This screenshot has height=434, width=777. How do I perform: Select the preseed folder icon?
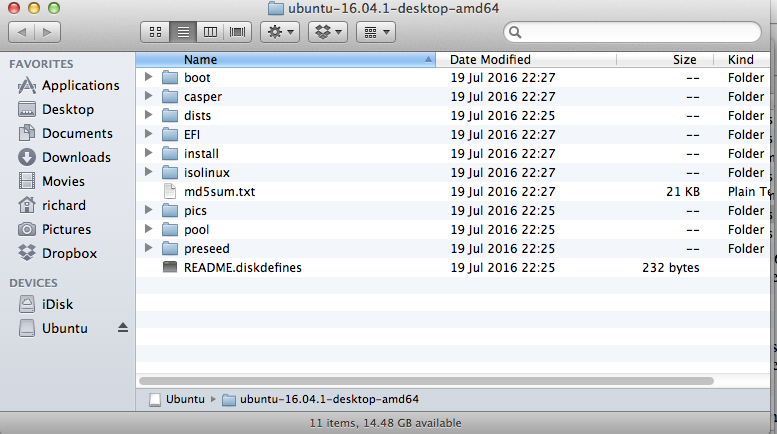(170, 248)
